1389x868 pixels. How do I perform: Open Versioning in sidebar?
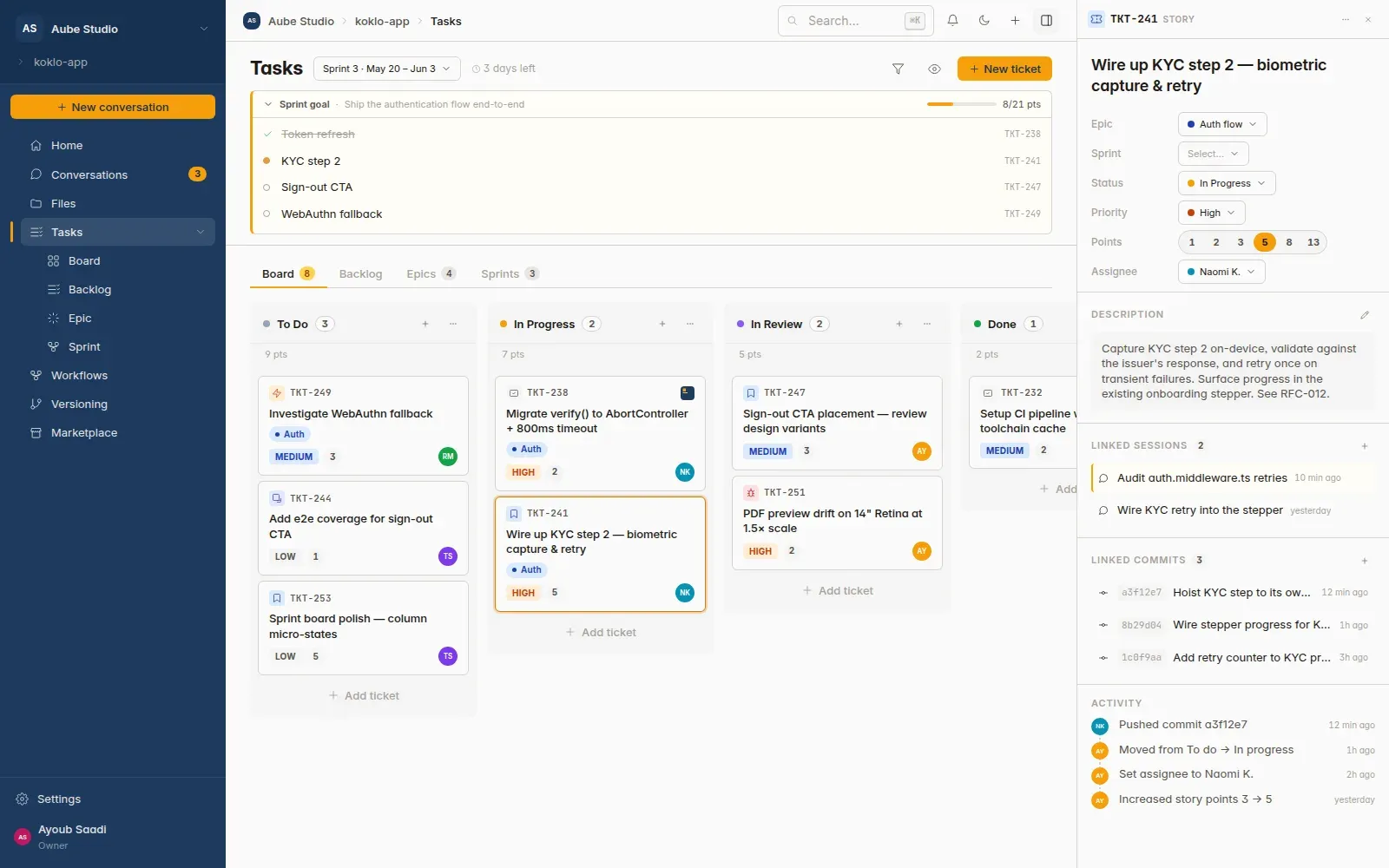(x=118, y=404)
